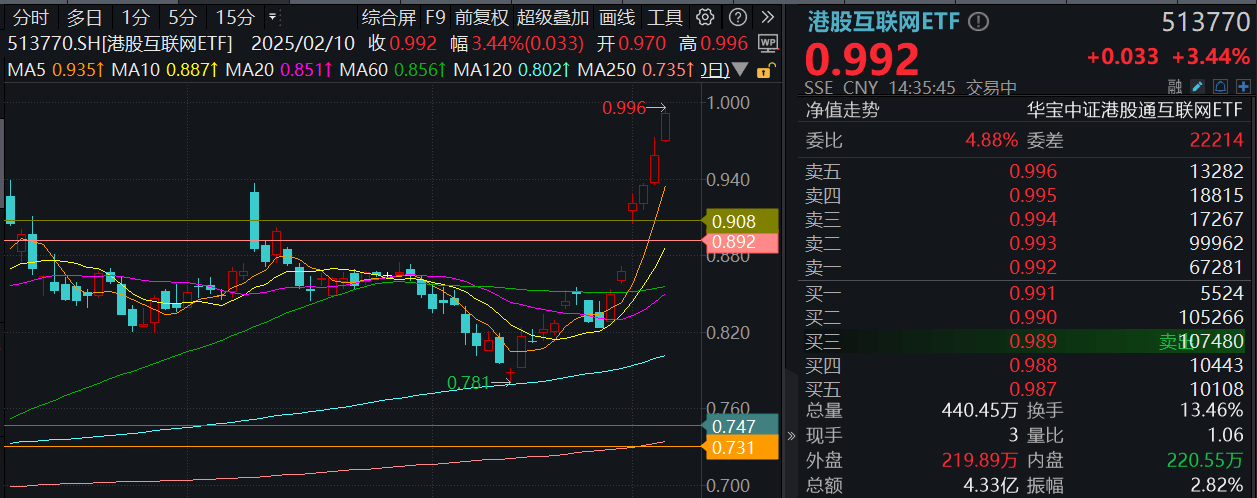Select the 1分 one-minute period
Image resolution: width=1257 pixels, height=498 pixels.
pyautogui.click(x=135, y=17)
